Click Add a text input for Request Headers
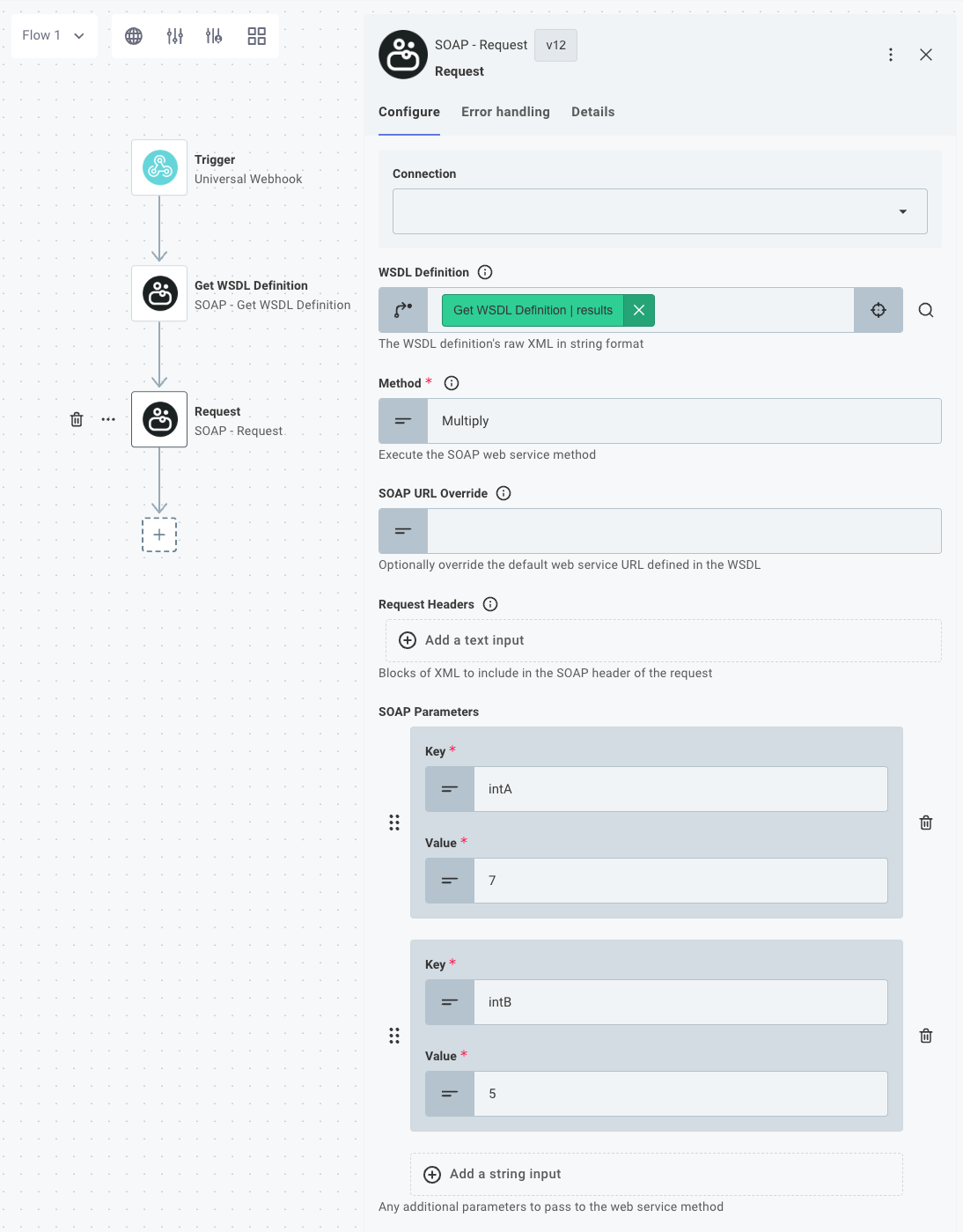The image size is (963, 1232). [x=663, y=640]
